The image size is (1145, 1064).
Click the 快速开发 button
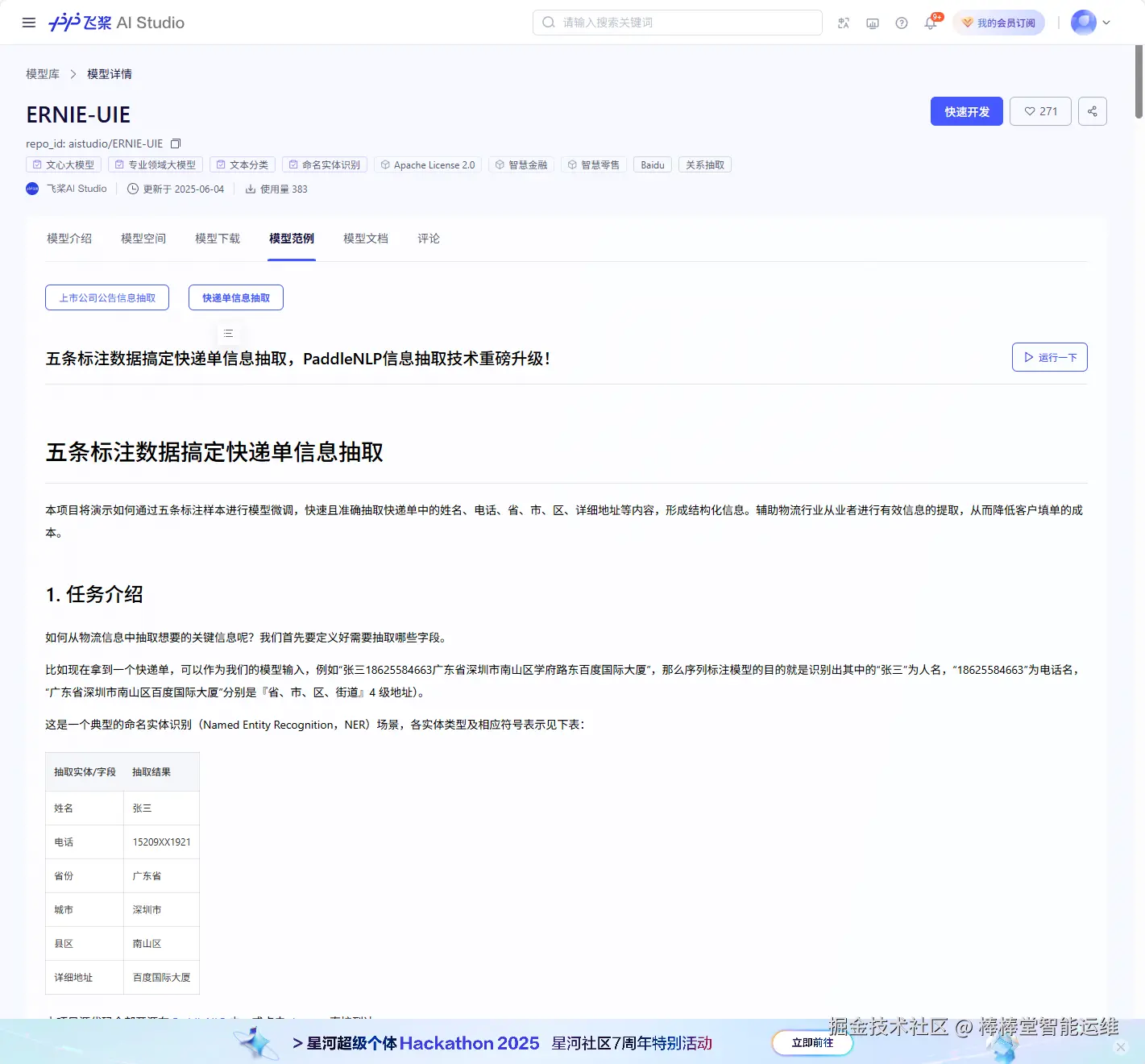point(967,111)
